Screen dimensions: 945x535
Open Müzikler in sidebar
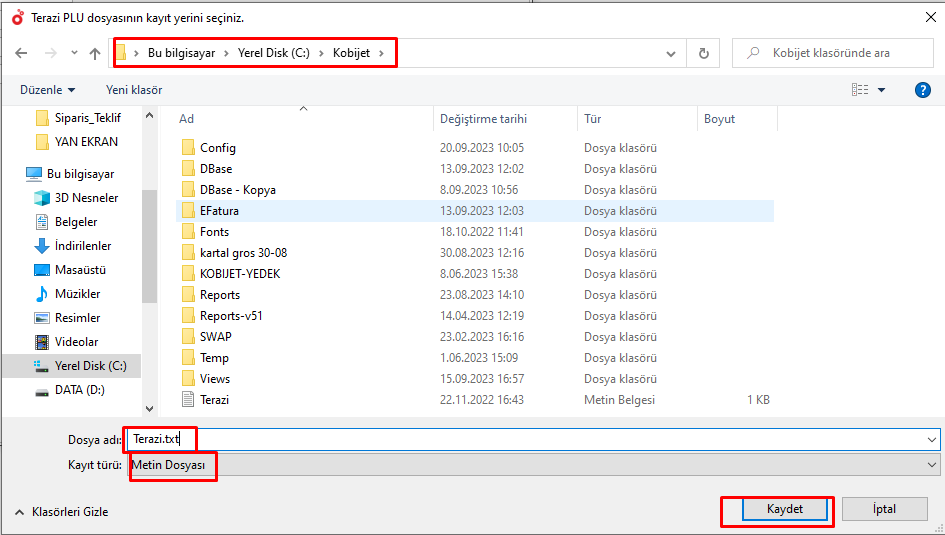68,294
